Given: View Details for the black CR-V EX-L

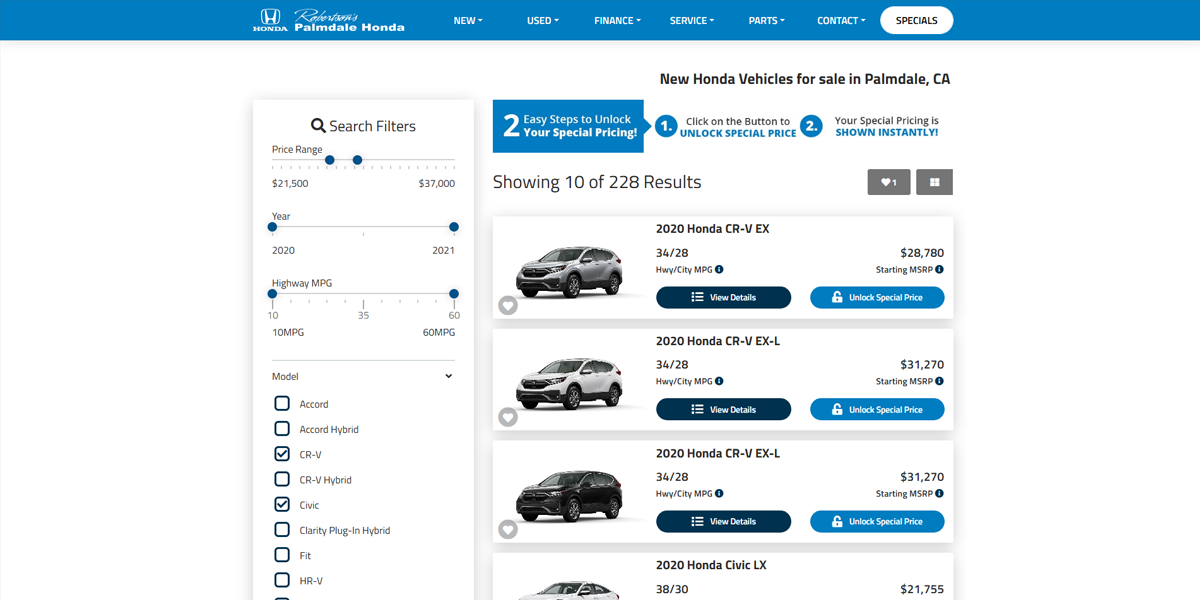Looking at the screenshot, I should (723, 521).
